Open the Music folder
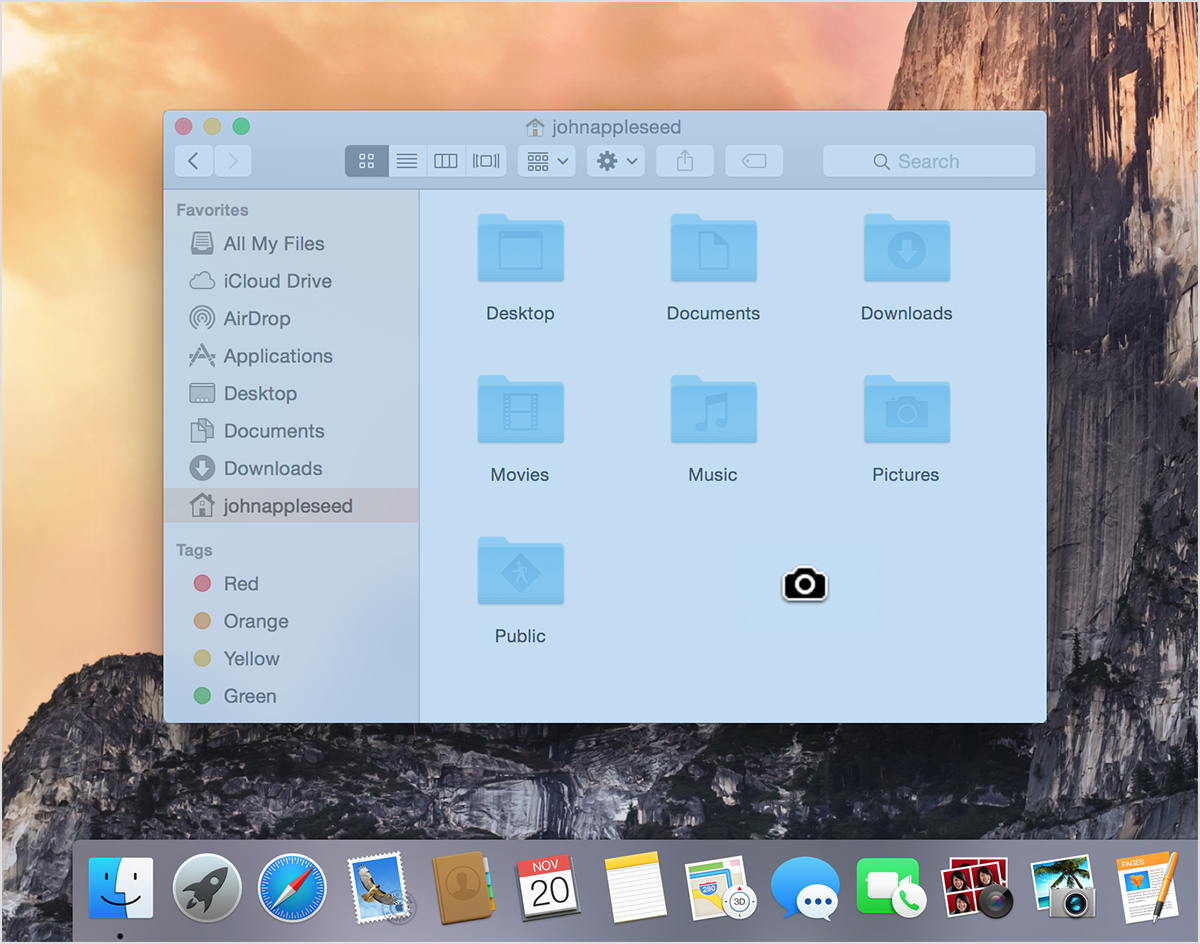Viewport: 1200px width, 944px height. [x=712, y=410]
